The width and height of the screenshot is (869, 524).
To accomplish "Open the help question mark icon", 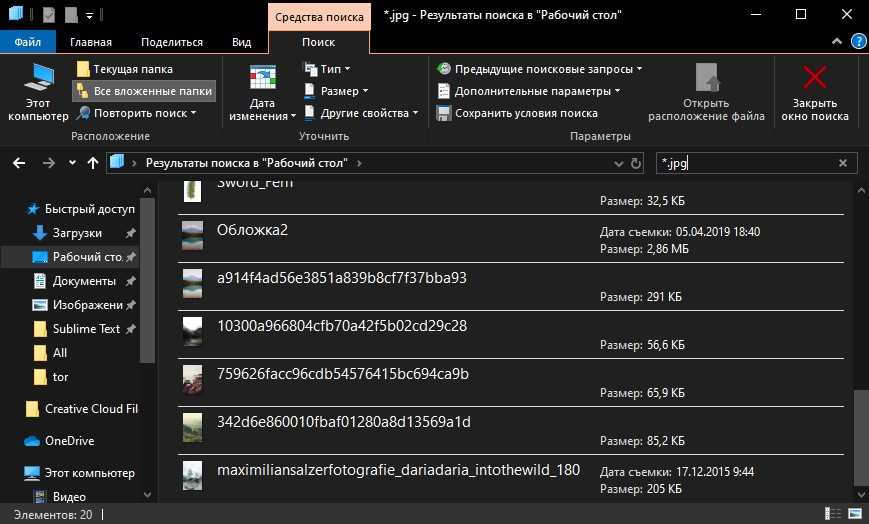I will tap(858, 42).
